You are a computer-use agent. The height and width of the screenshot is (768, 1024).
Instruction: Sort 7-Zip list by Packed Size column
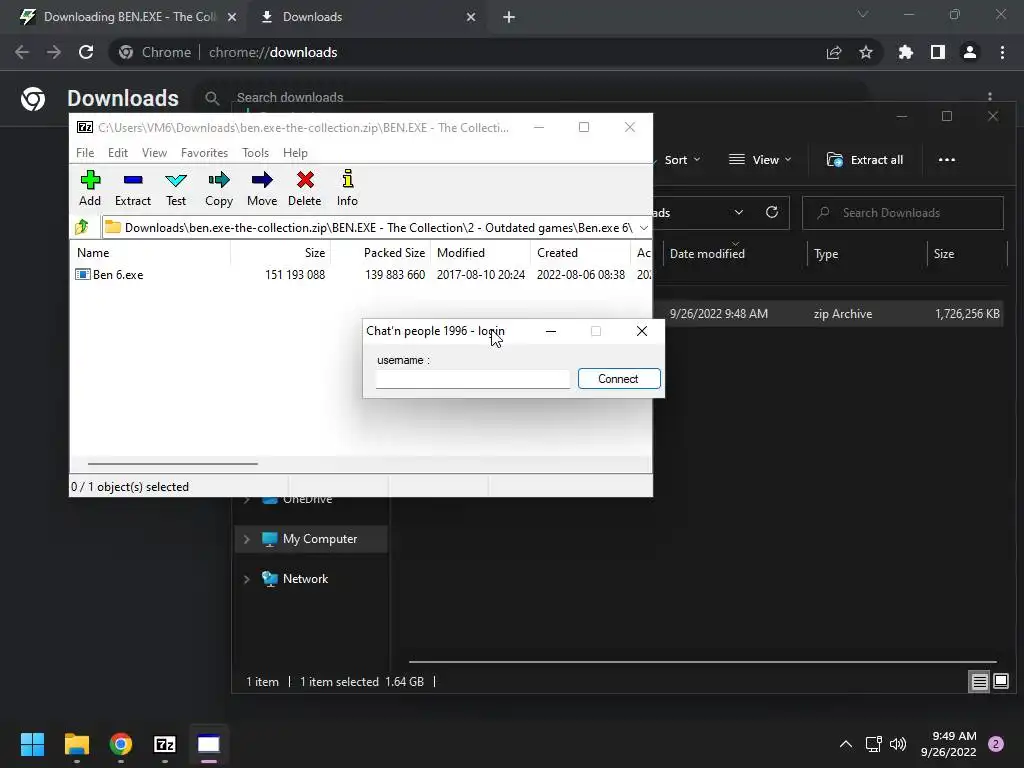pos(380,253)
